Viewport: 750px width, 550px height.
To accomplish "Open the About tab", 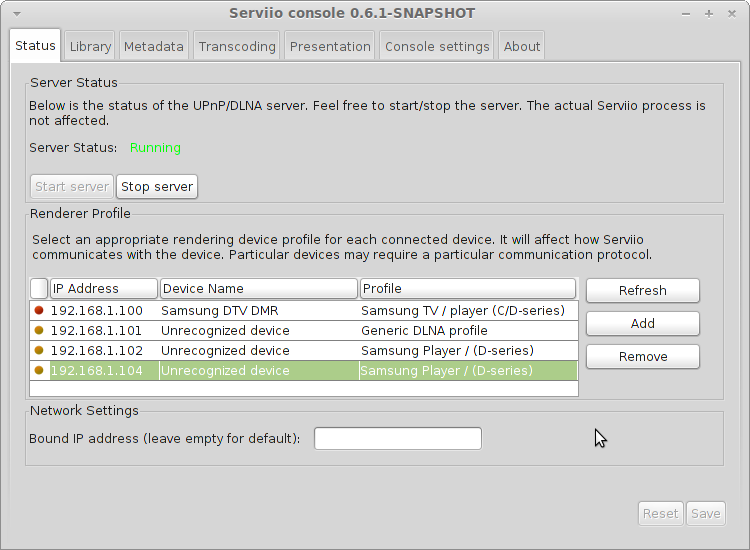I will point(521,46).
